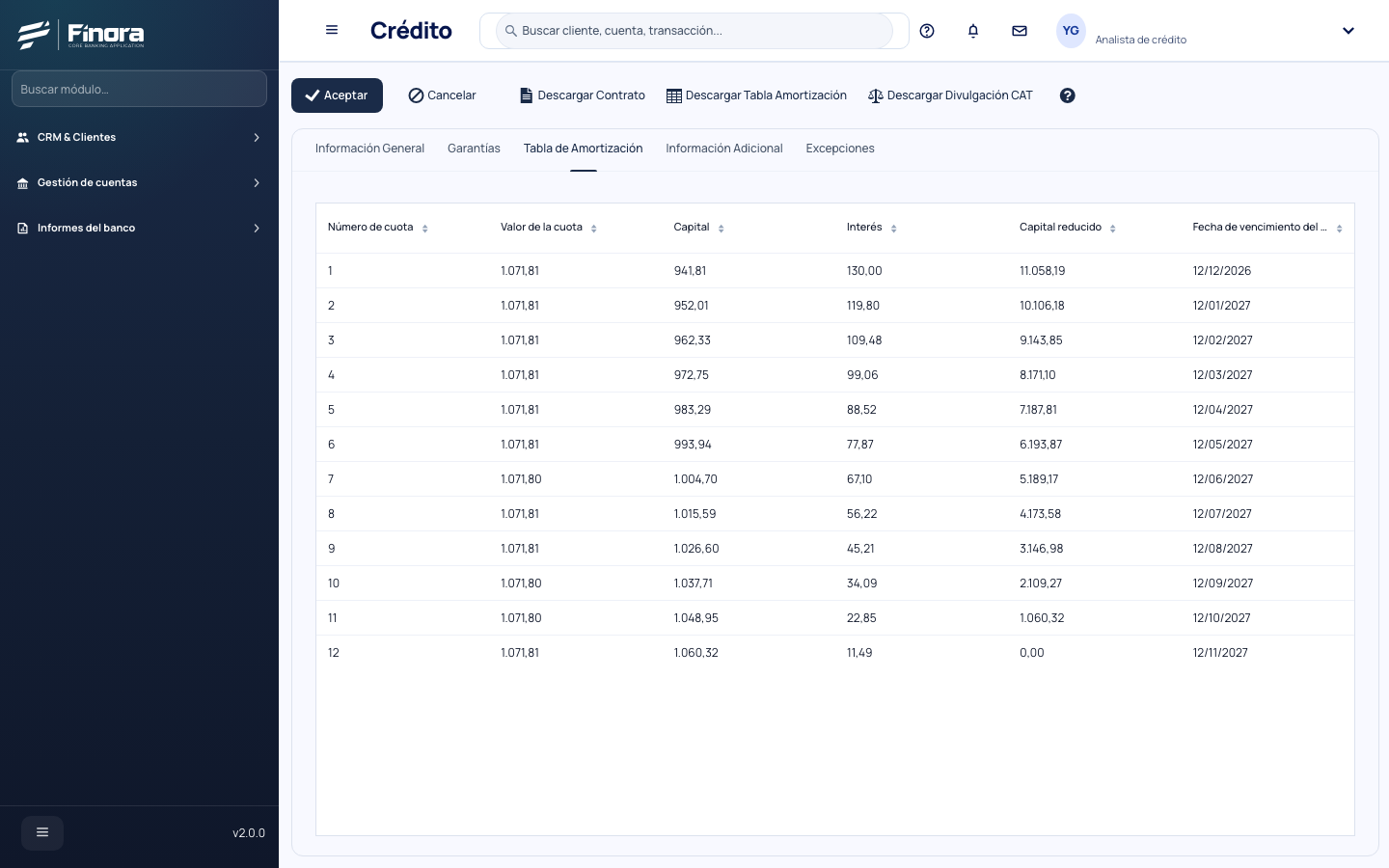This screenshot has width=1389, height=868.
Task: Click the sidebar collapse button at bottom
Action: point(42,833)
